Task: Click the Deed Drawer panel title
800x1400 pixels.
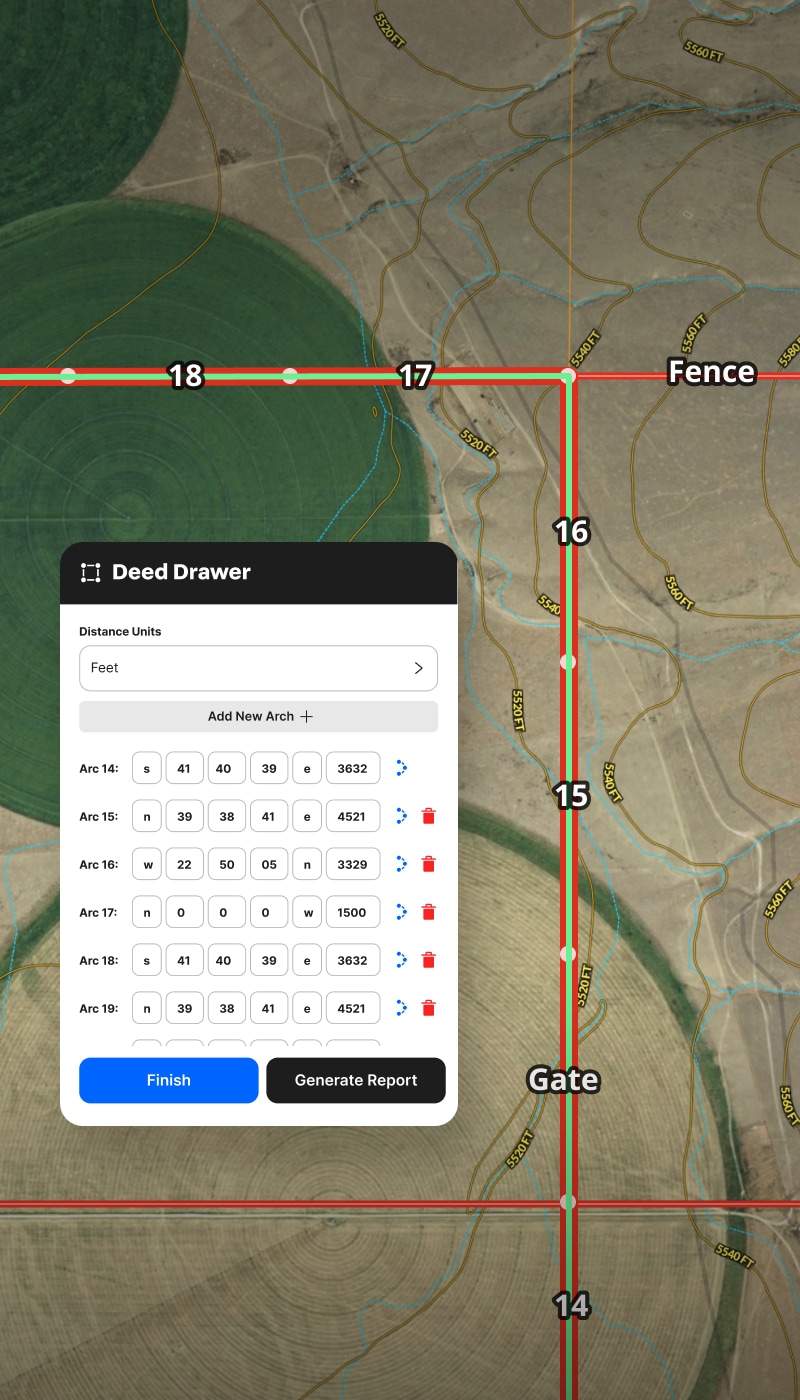Action: [181, 572]
